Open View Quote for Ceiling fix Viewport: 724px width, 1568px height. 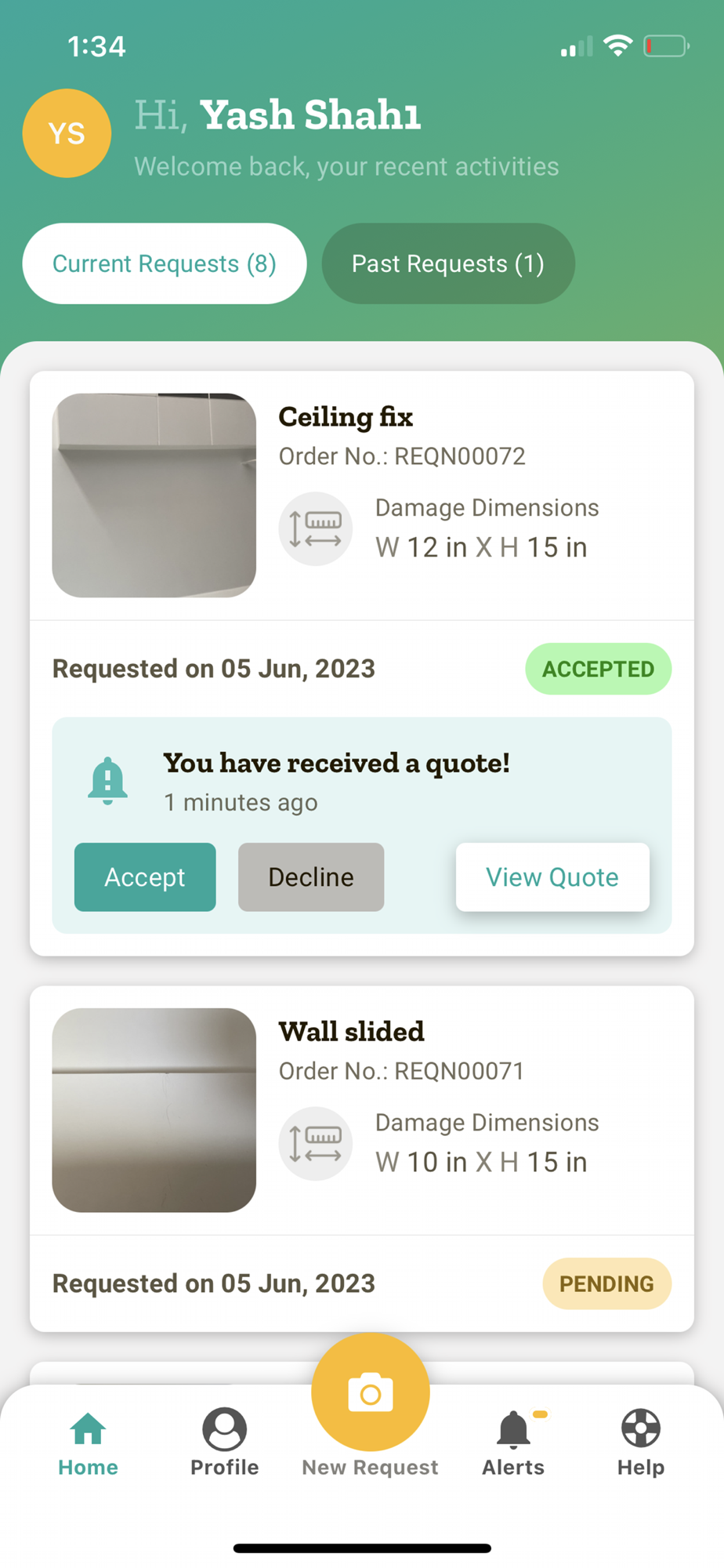[x=552, y=877]
